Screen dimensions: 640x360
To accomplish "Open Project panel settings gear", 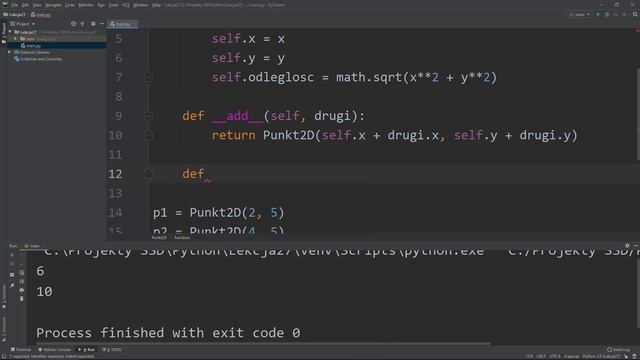I will click(x=93, y=24).
